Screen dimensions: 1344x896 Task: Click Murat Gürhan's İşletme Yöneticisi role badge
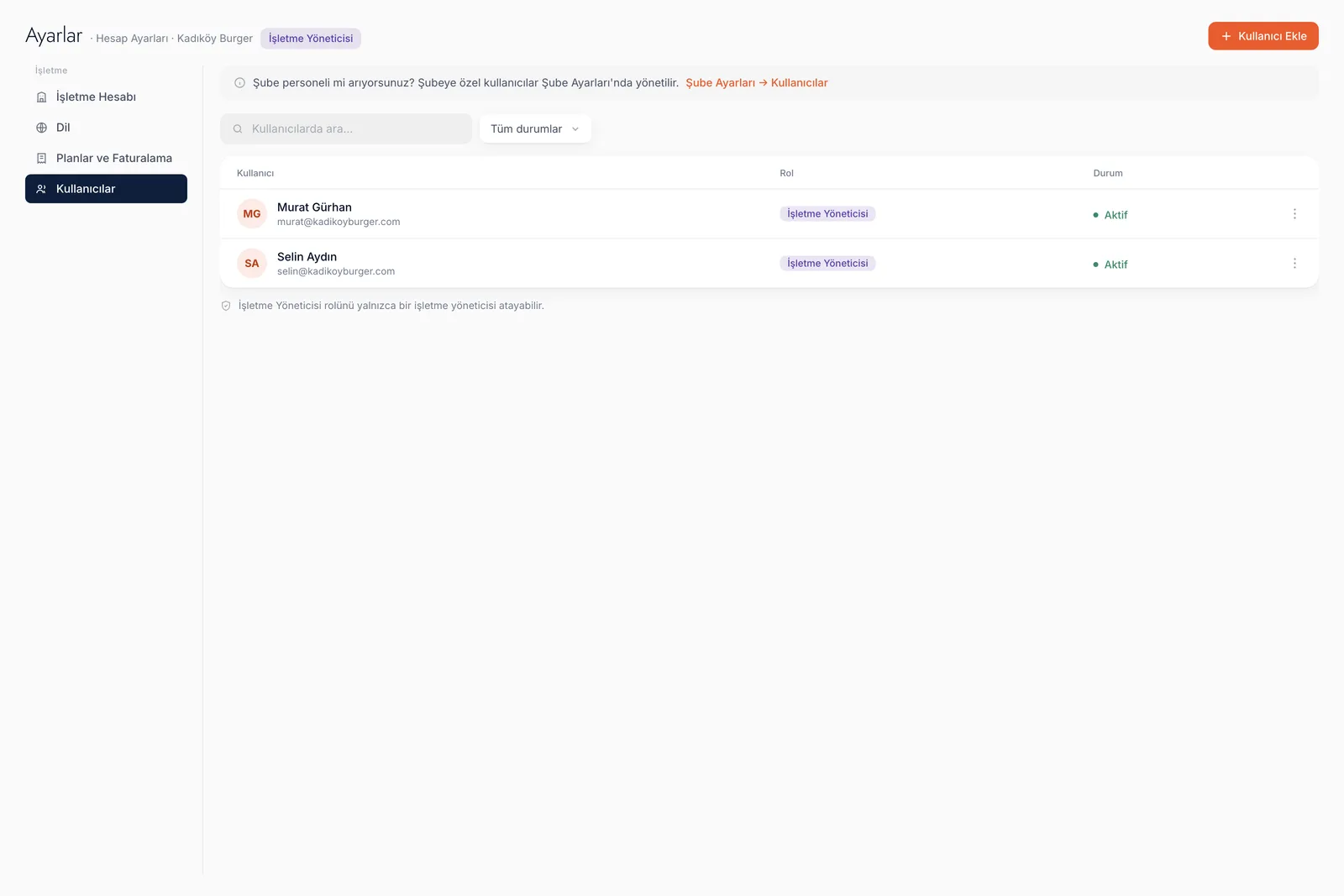[827, 214]
